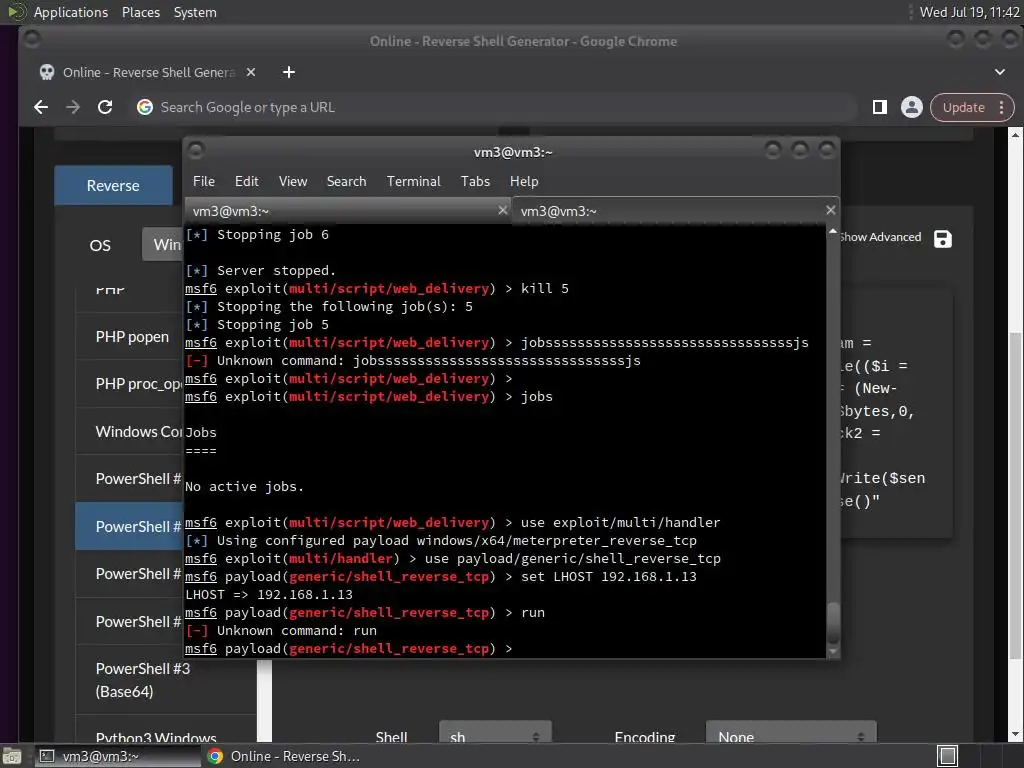Open terminal File menu
Screen dimensions: 1024x768
[204, 181]
